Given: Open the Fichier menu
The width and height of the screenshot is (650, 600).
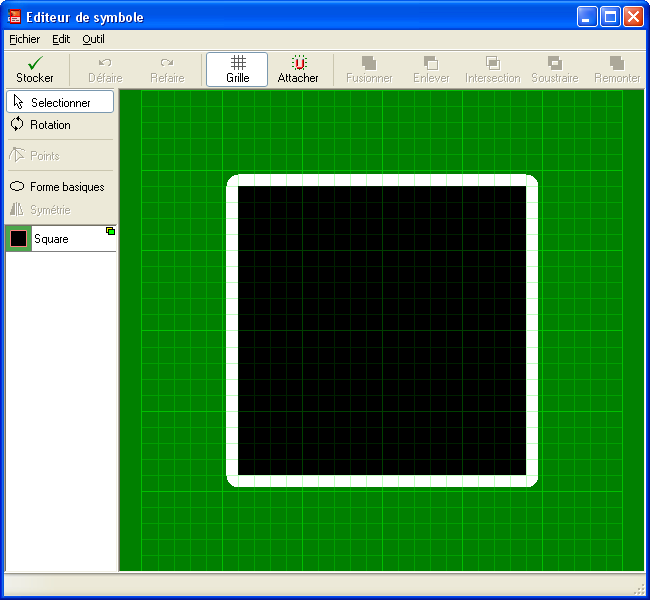Looking at the screenshot, I should pos(24,39).
